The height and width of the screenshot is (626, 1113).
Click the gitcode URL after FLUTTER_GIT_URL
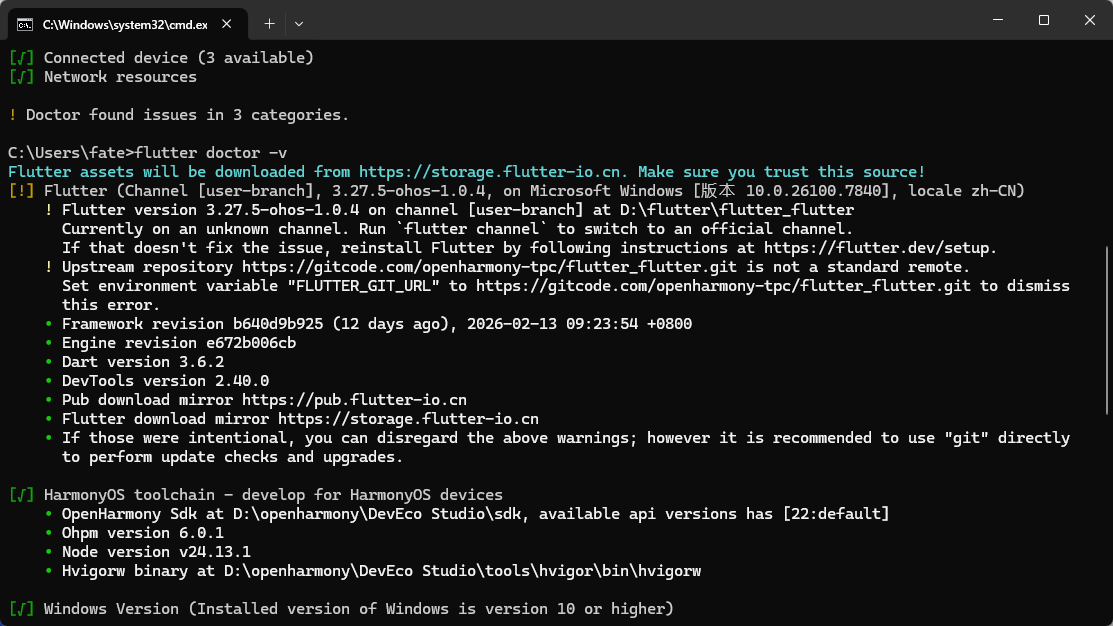click(723, 286)
